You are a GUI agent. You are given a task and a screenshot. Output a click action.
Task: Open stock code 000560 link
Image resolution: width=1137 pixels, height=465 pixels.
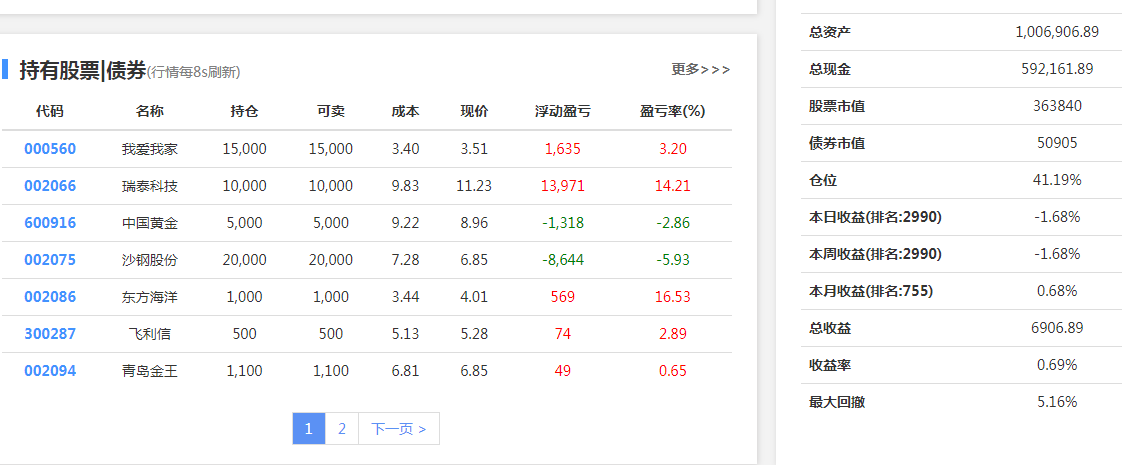(50, 149)
